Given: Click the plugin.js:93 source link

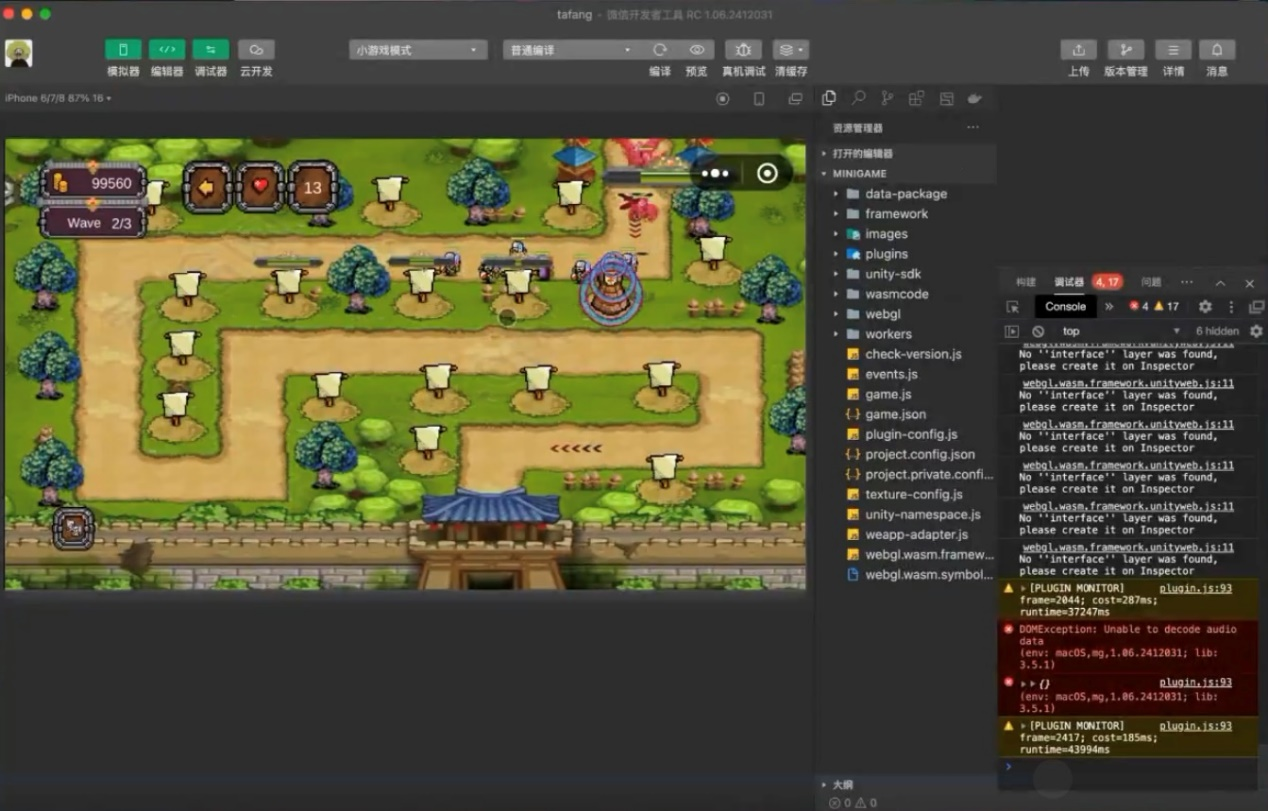Looking at the screenshot, I should coord(1195,588).
